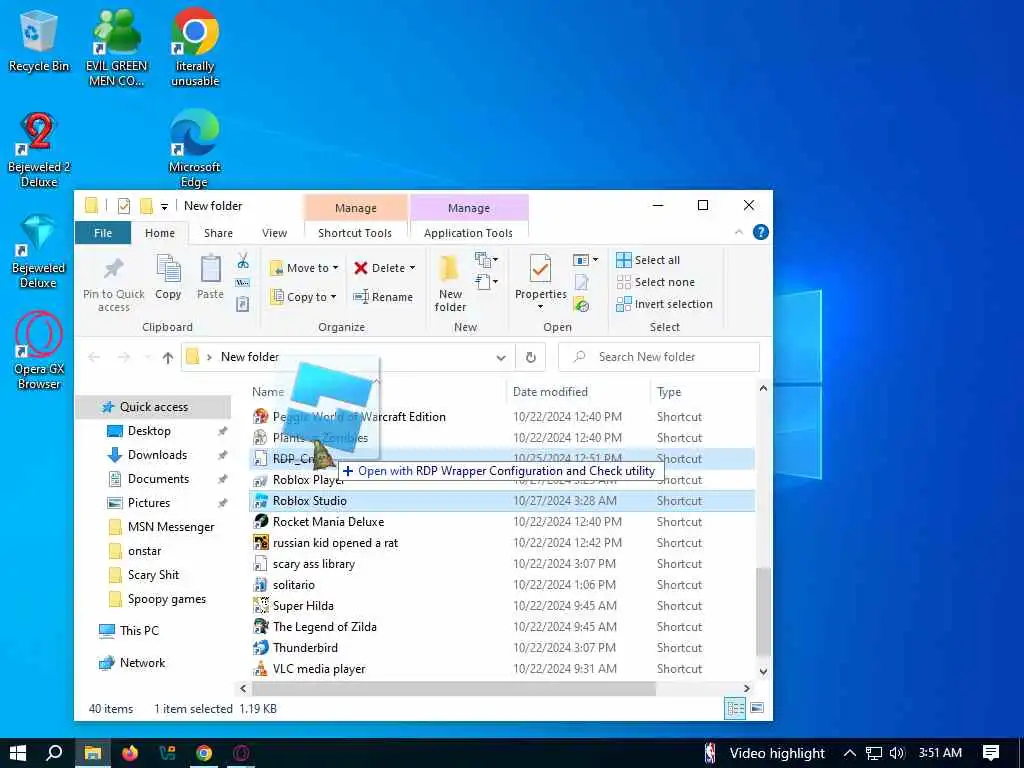1024x768 pixels.
Task: Click the Edit icon in Open group
Action: click(581, 282)
